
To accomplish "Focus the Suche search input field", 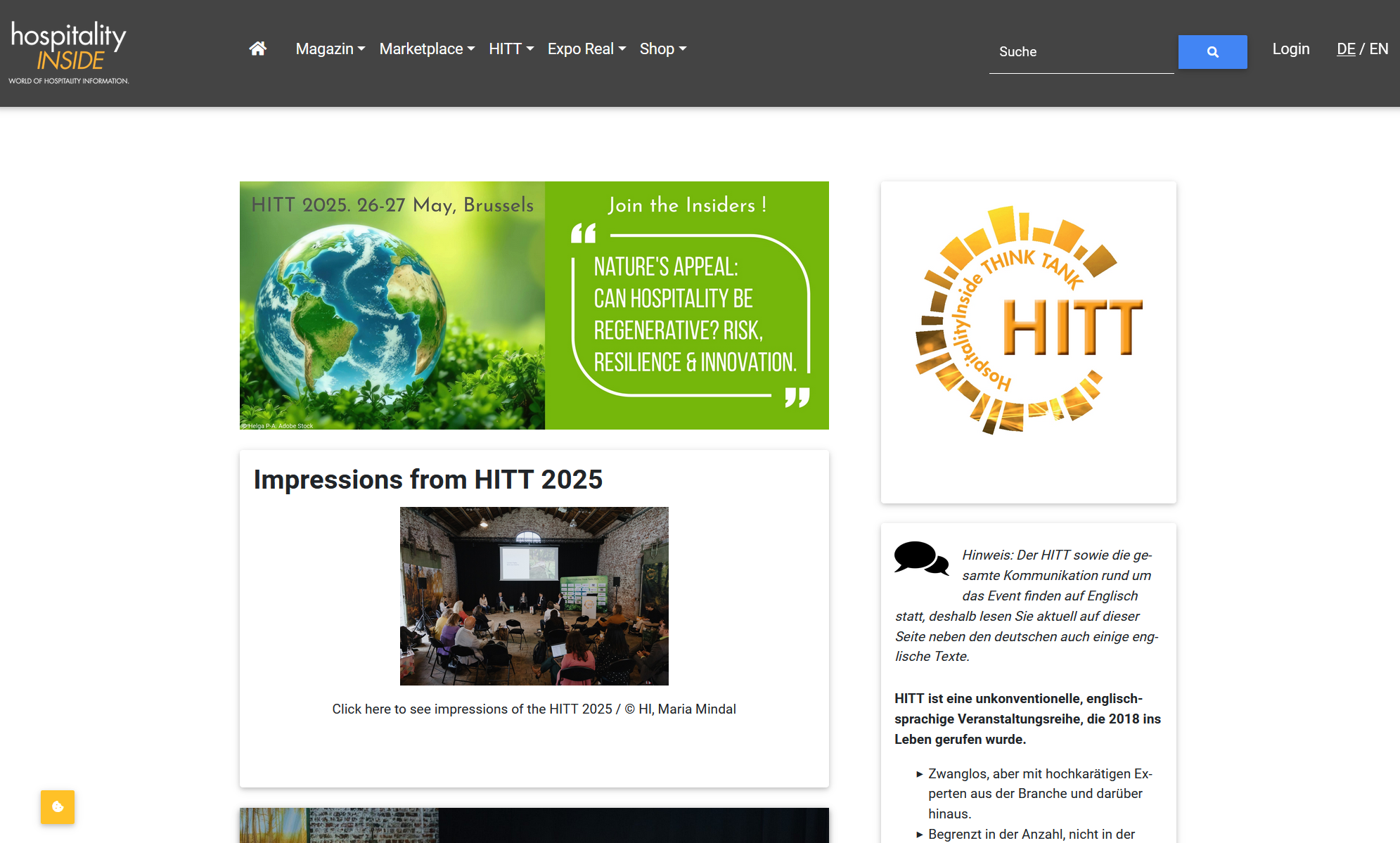I will click(x=1081, y=52).
